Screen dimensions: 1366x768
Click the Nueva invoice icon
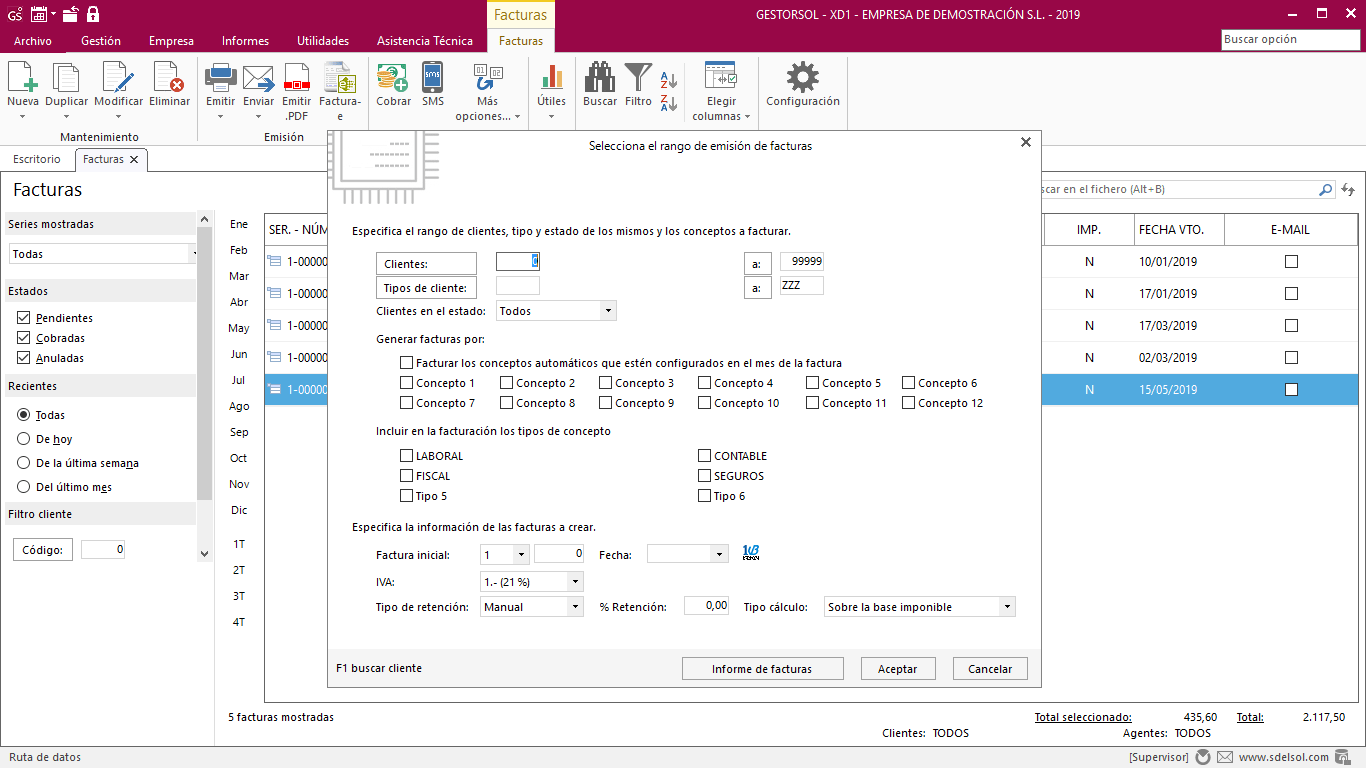[22, 78]
